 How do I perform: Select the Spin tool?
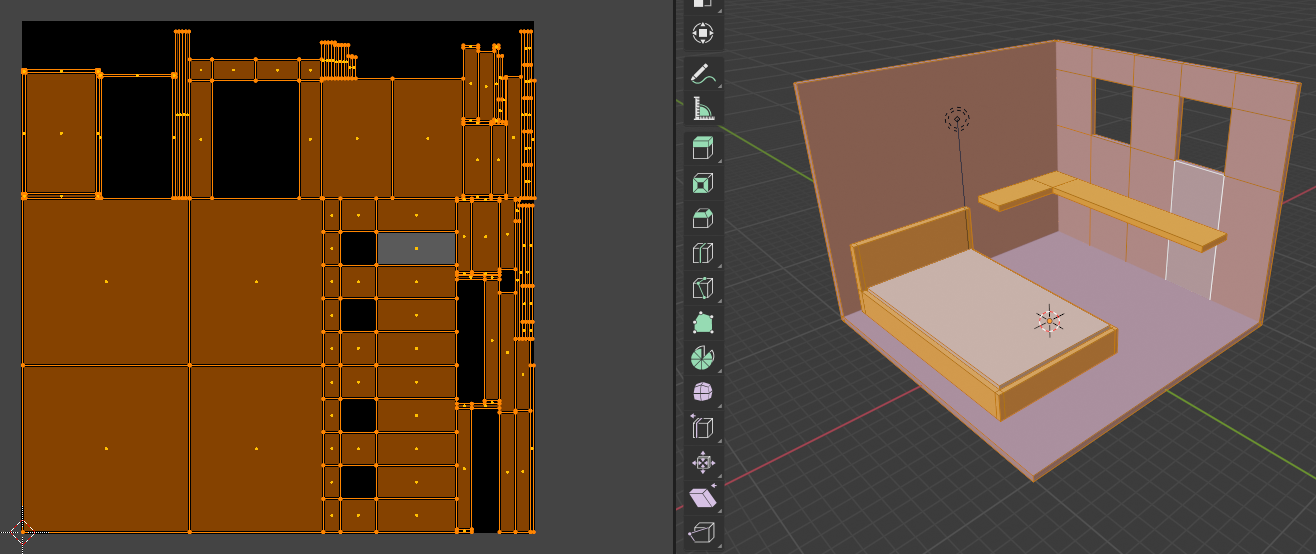(x=703, y=358)
